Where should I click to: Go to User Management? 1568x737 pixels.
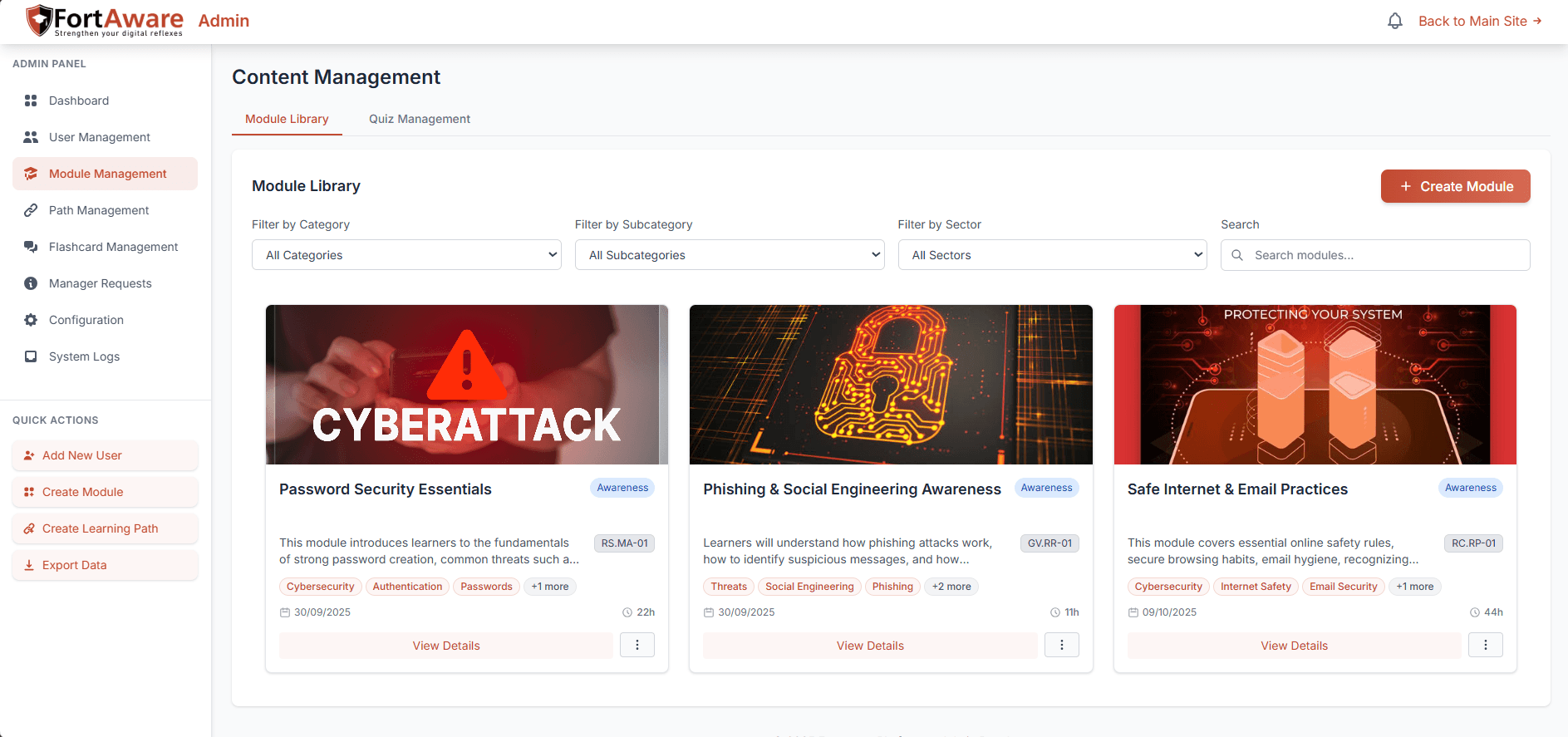point(105,137)
